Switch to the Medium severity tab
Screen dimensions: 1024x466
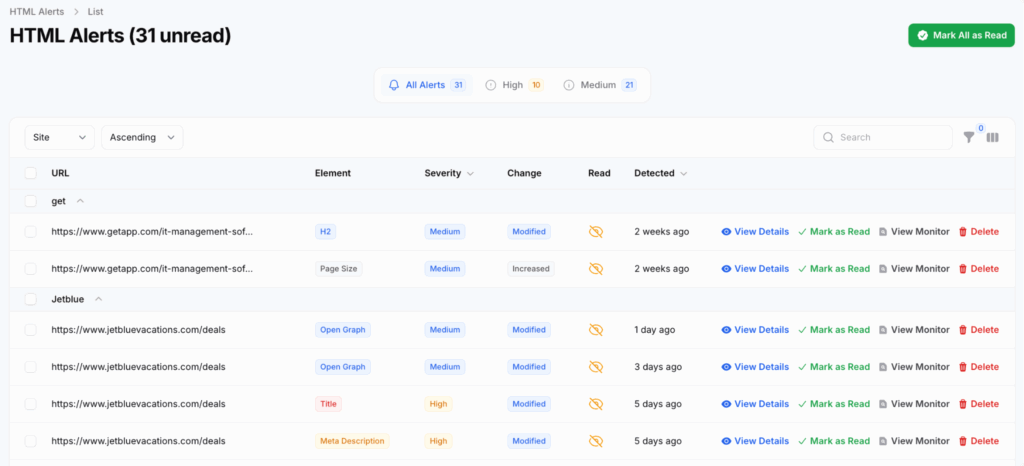pos(600,85)
